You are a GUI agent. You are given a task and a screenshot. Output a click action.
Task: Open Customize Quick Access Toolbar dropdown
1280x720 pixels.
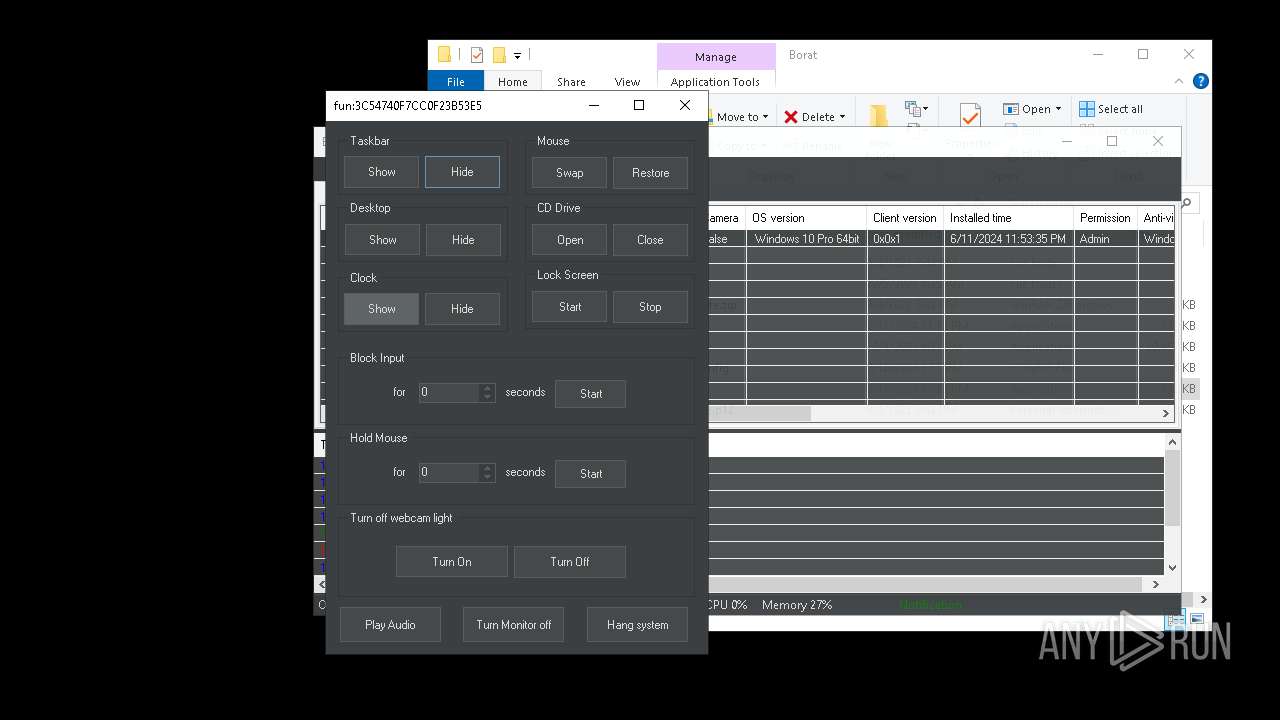click(517, 56)
